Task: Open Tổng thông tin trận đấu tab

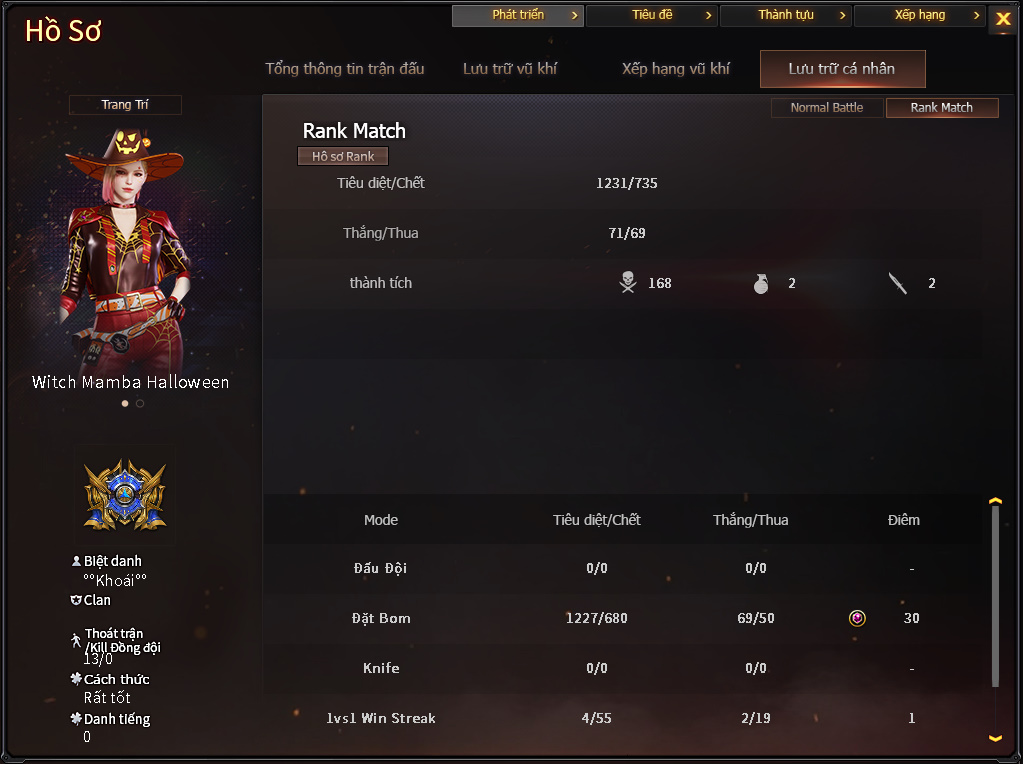Action: [344, 69]
